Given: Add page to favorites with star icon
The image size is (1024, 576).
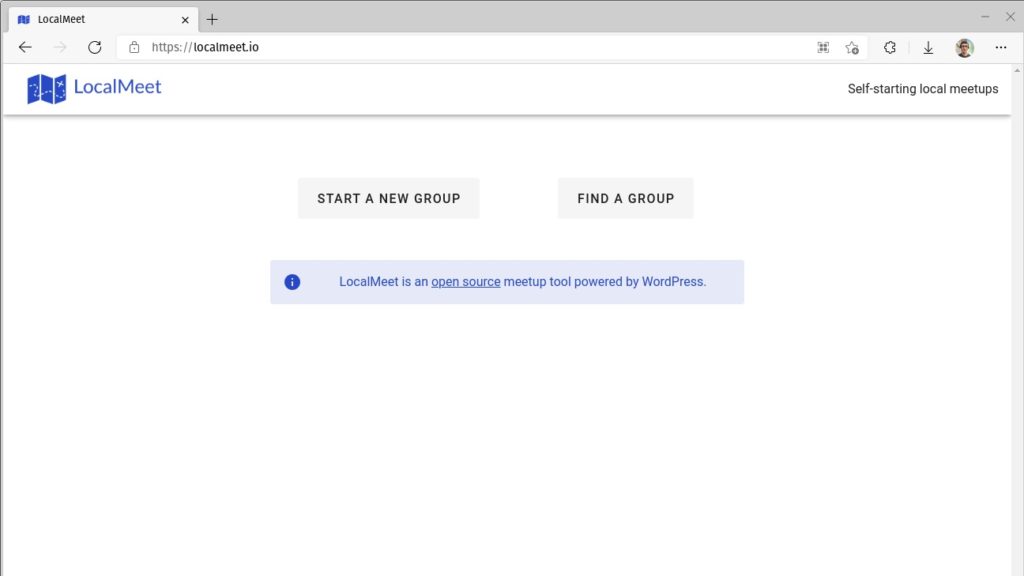Looking at the screenshot, I should point(851,47).
